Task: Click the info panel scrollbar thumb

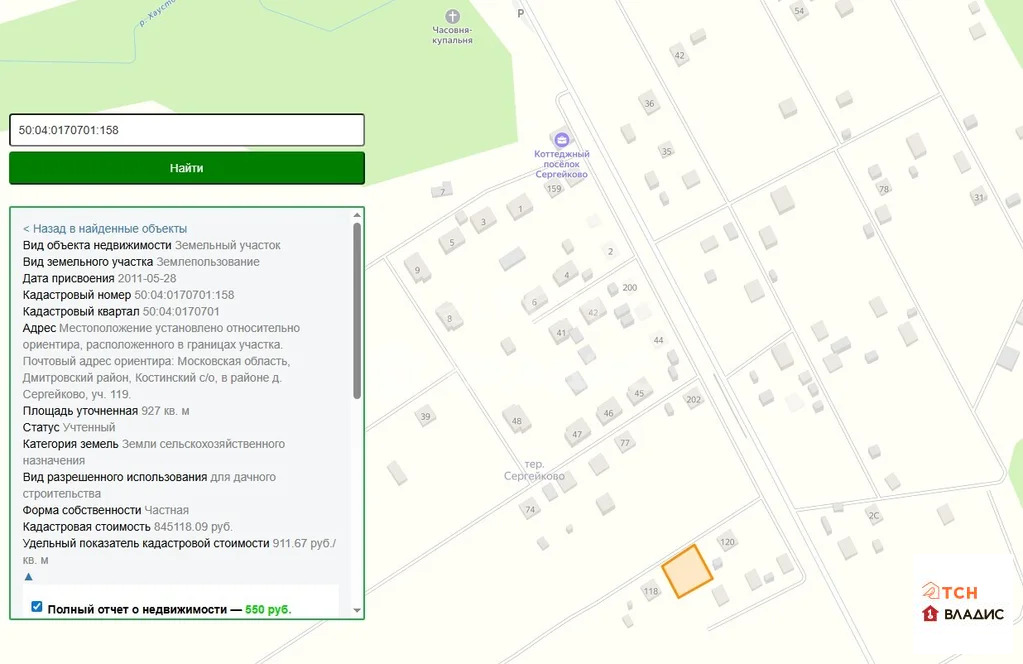Action: click(357, 310)
